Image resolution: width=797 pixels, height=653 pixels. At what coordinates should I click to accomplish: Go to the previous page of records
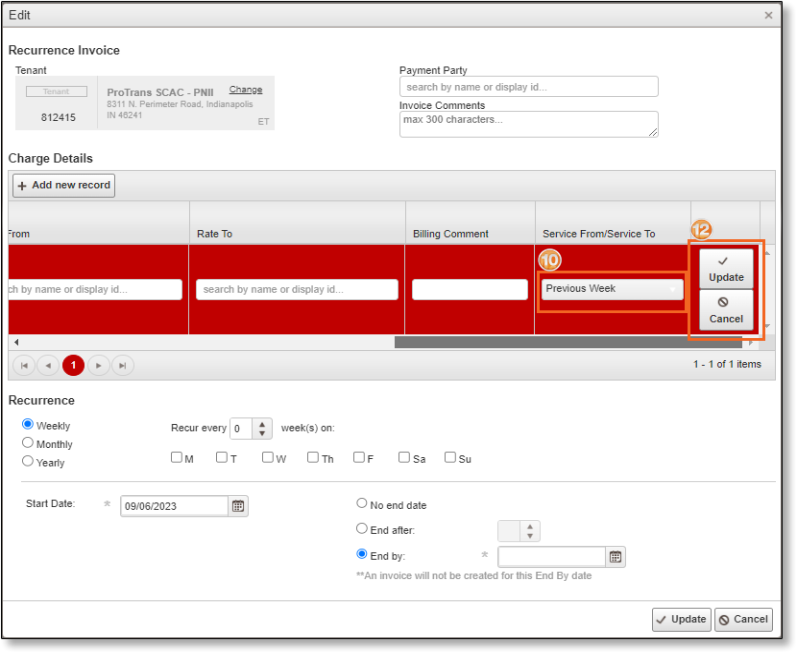(x=48, y=366)
